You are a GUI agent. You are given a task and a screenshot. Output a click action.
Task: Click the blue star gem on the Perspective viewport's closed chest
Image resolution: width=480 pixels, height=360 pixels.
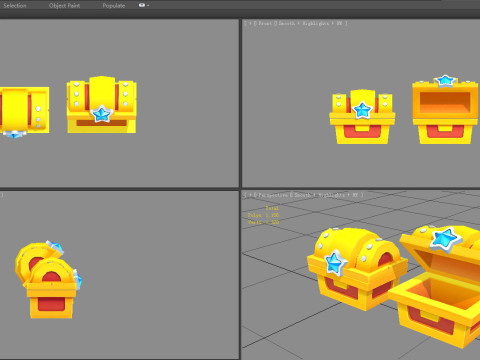[336, 263]
